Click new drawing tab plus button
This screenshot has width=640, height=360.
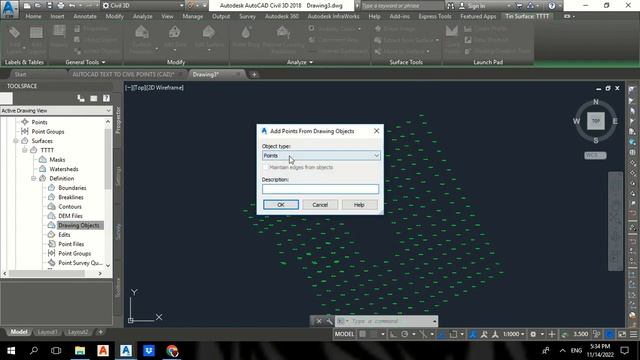[x=254, y=74]
